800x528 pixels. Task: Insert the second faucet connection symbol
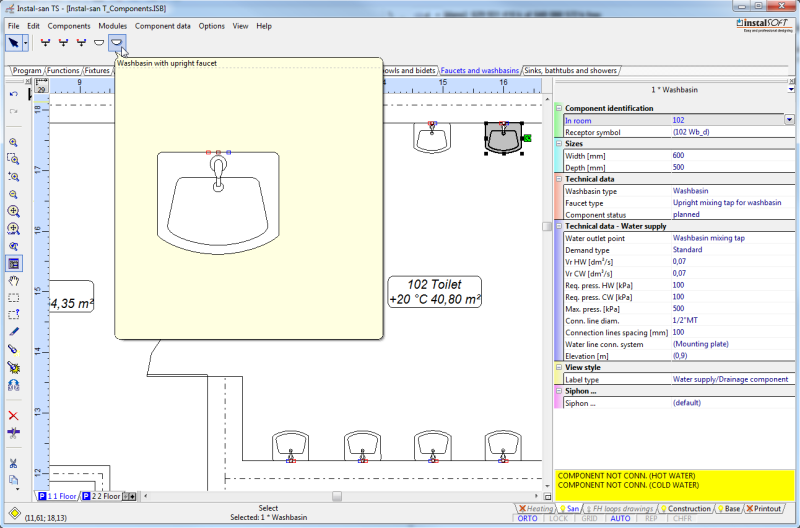tap(63, 43)
